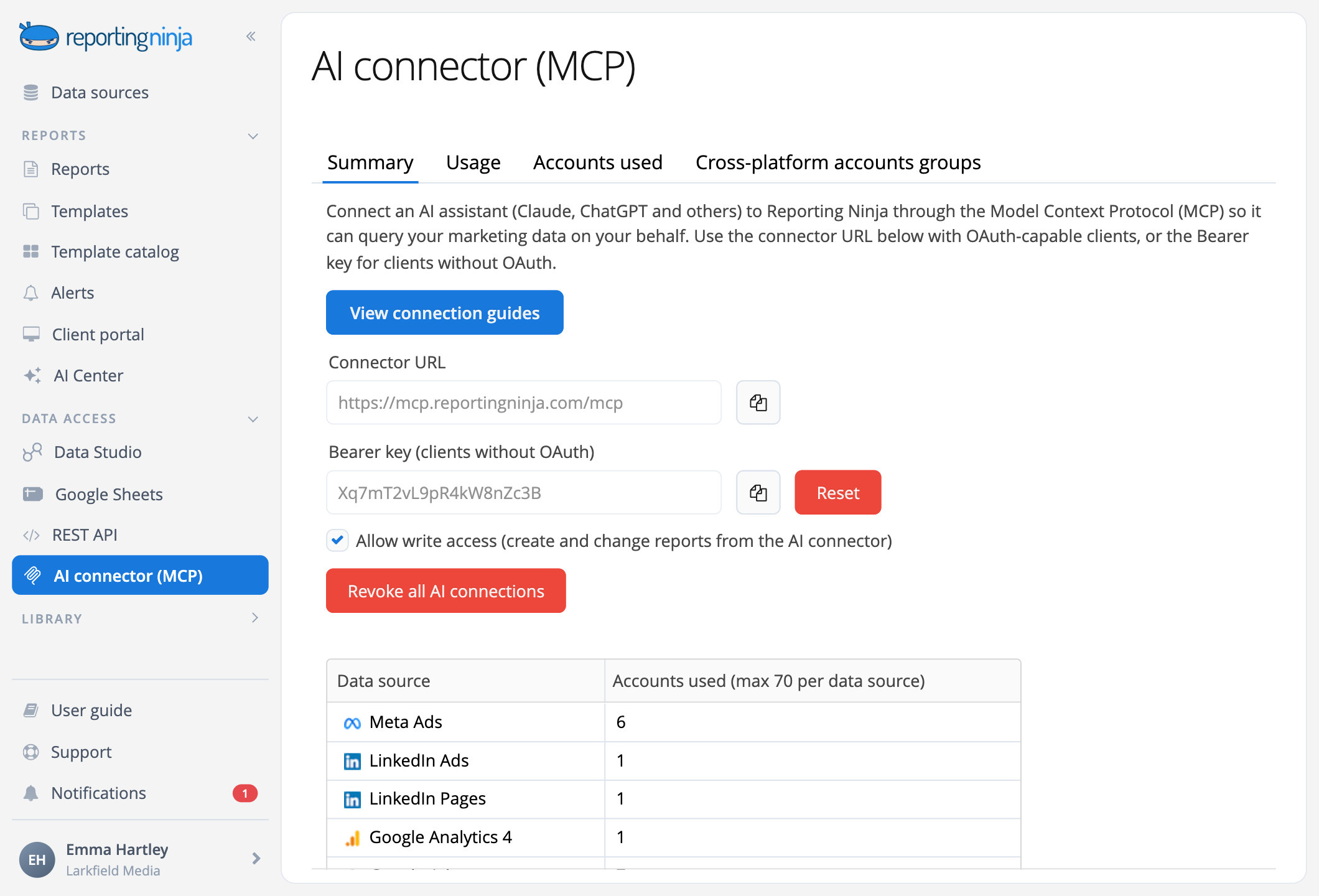Open Notifications with the red badge
Image resolution: width=1319 pixels, height=896 pixels.
click(x=140, y=793)
